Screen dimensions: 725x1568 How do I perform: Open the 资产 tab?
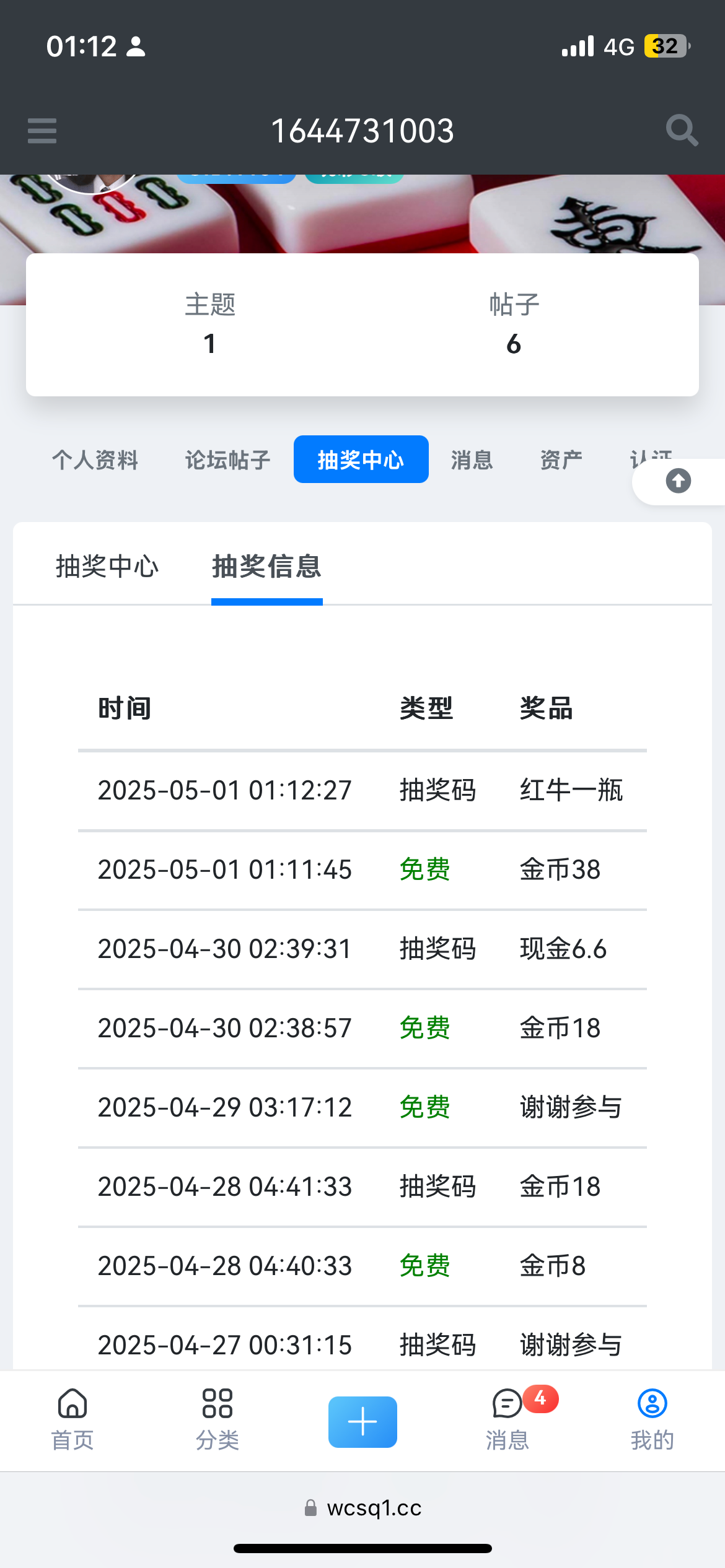[x=561, y=460]
